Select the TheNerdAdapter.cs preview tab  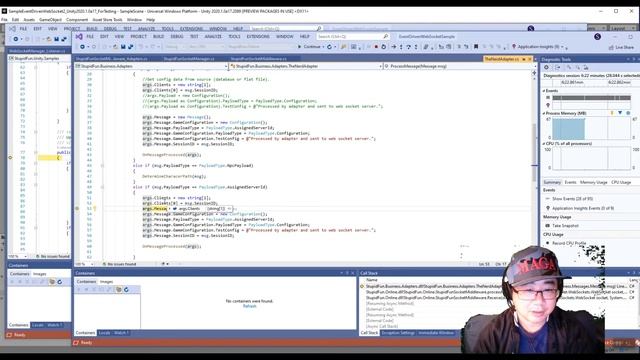(x=502, y=59)
